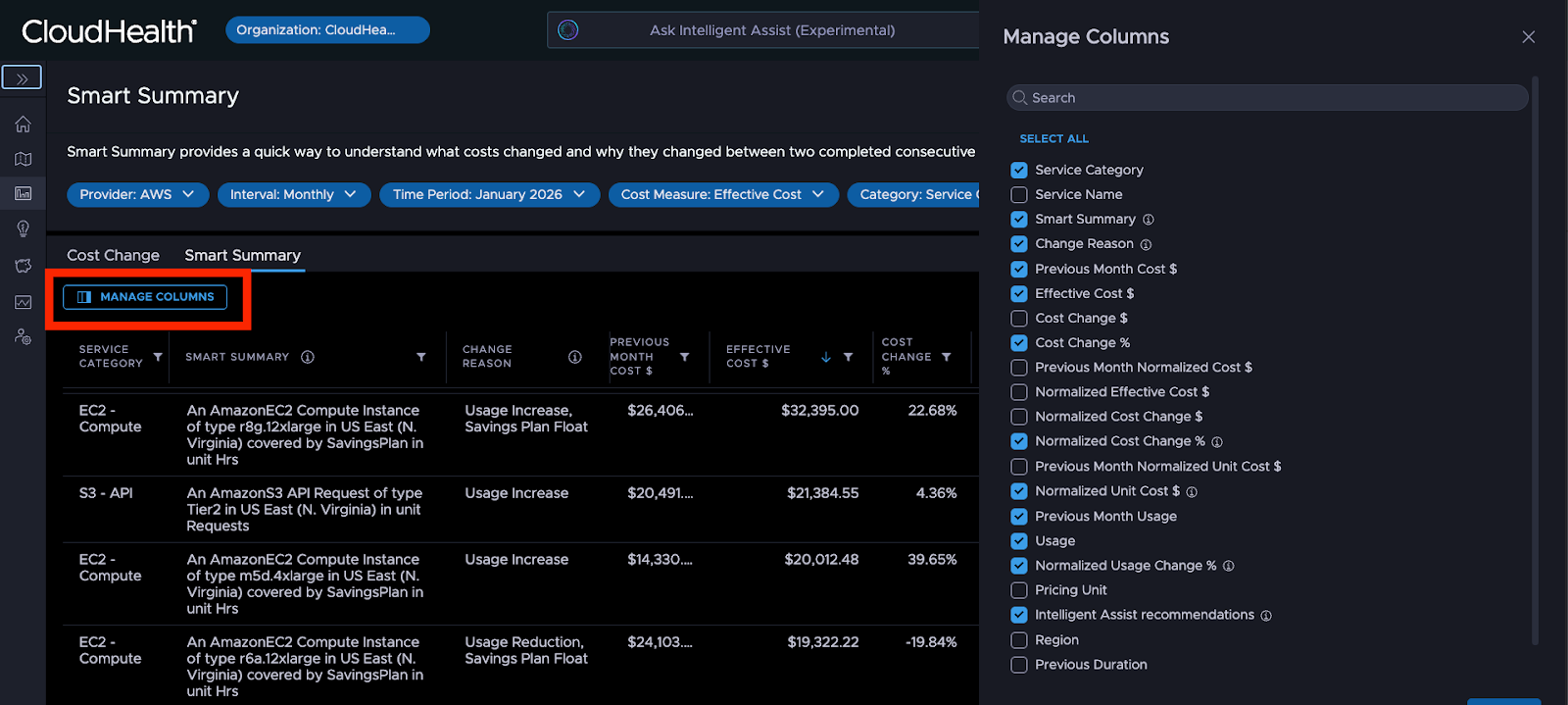
Task: Enable the Service Name column checkbox
Action: 1019,195
